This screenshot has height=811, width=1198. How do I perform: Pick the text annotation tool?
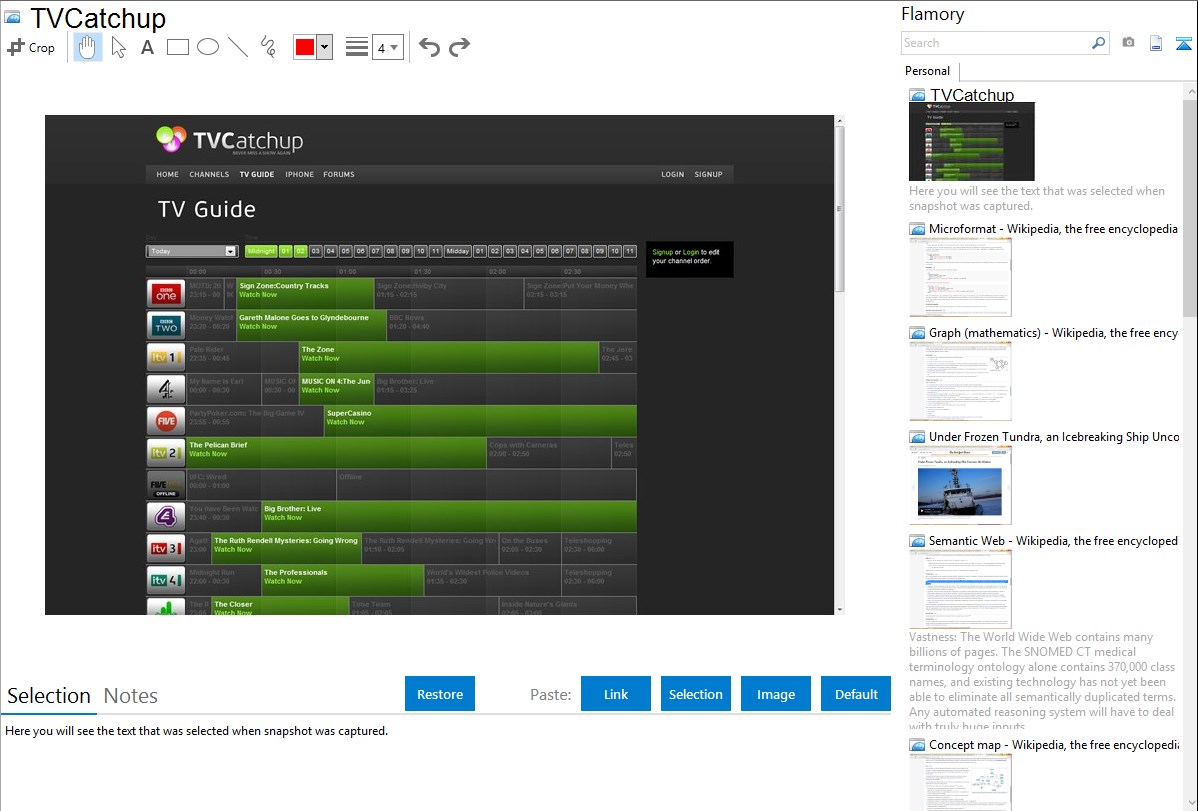pyautogui.click(x=147, y=47)
